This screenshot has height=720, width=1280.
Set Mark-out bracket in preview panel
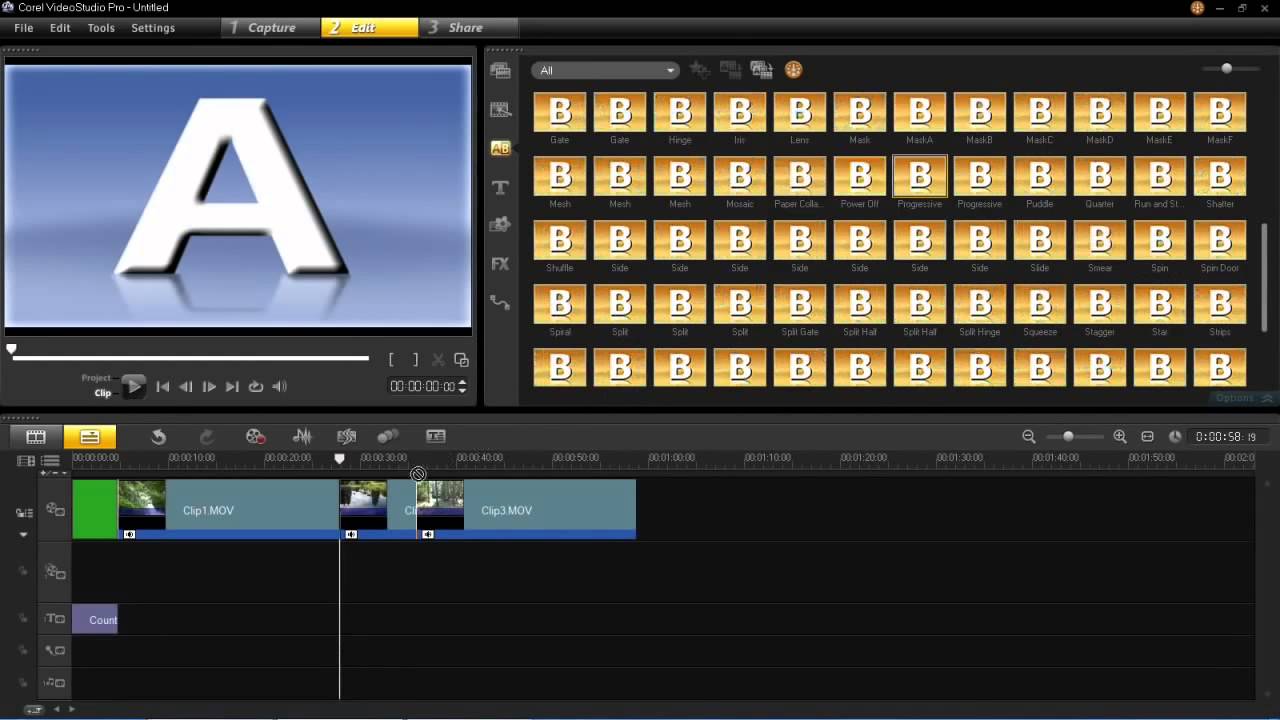point(415,360)
